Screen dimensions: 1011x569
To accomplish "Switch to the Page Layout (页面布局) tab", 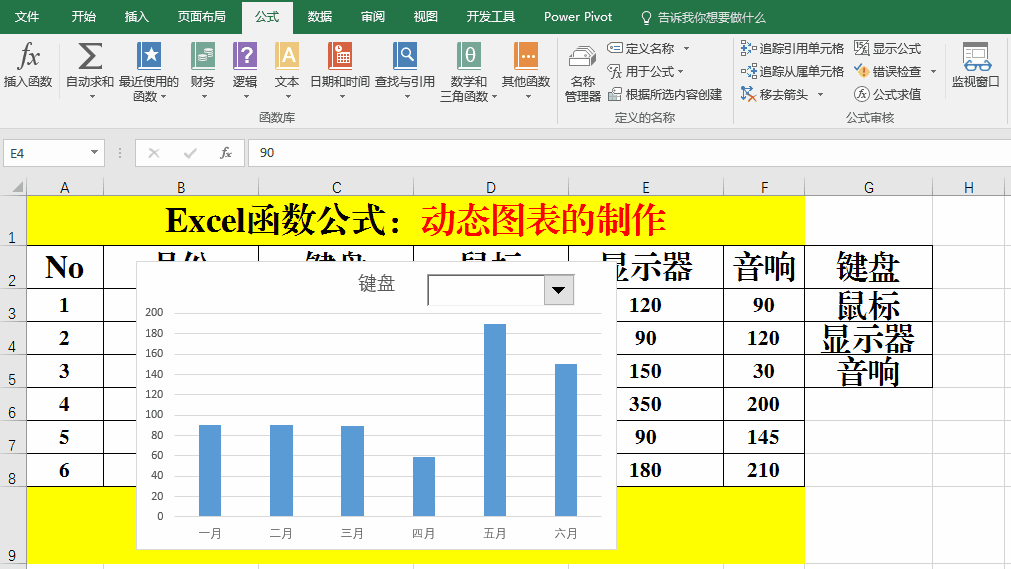I will click(201, 17).
